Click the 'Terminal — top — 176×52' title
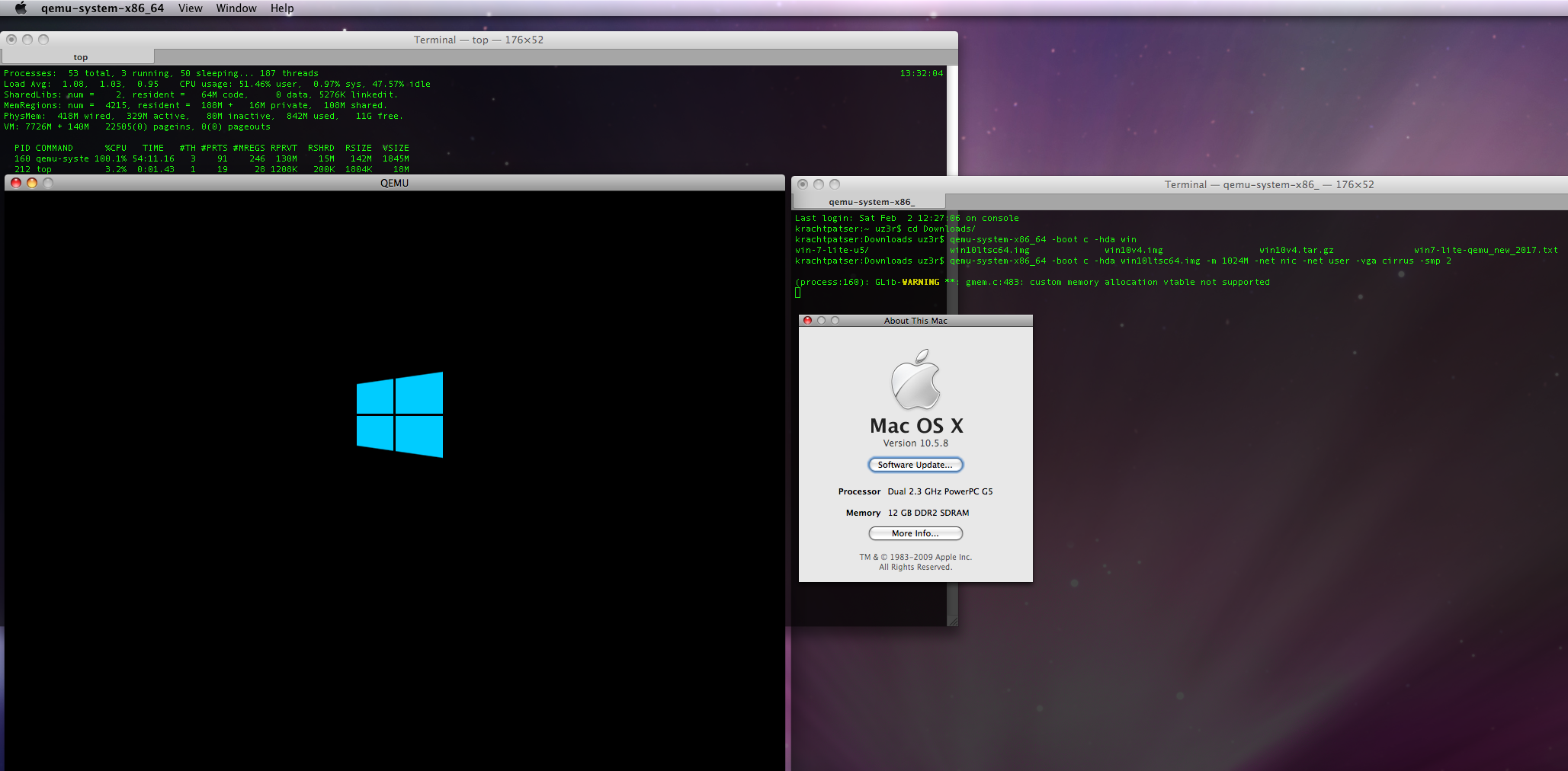1568x771 pixels. [x=479, y=40]
